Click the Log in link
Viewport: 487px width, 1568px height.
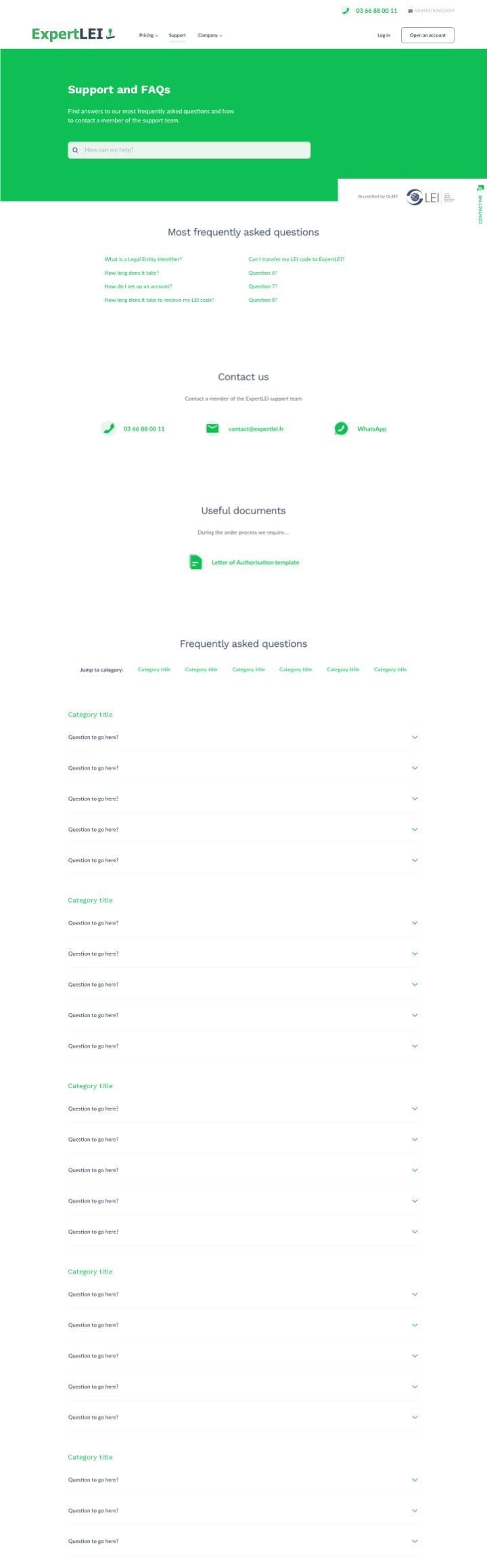(x=384, y=35)
